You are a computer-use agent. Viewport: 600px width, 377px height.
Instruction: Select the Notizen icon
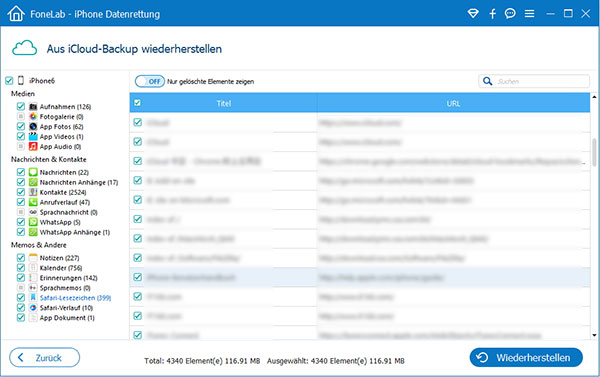click(x=33, y=258)
